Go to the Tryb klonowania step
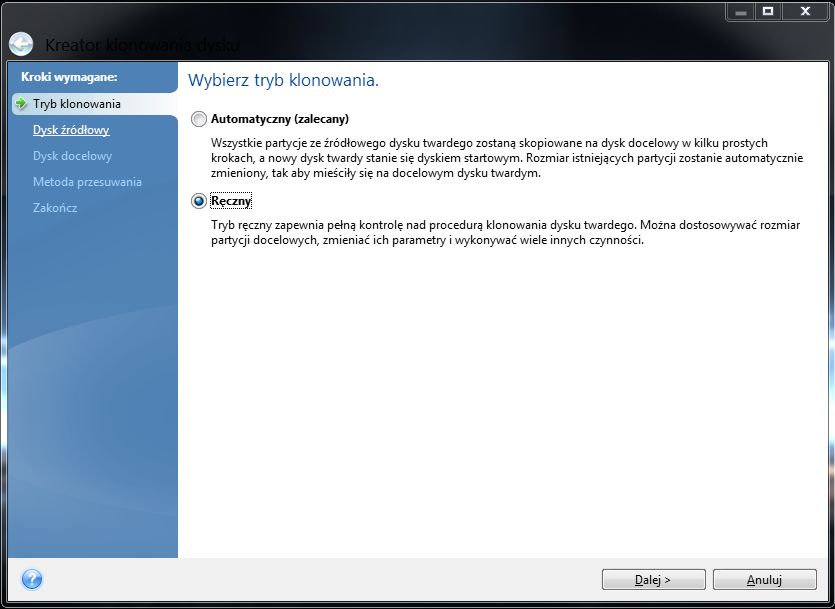Viewport: 835px width, 609px height. point(77,104)
